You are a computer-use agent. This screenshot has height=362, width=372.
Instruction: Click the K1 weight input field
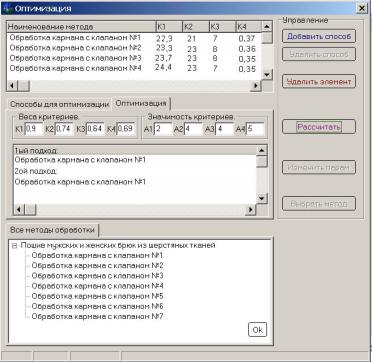(x=34, y=129)
